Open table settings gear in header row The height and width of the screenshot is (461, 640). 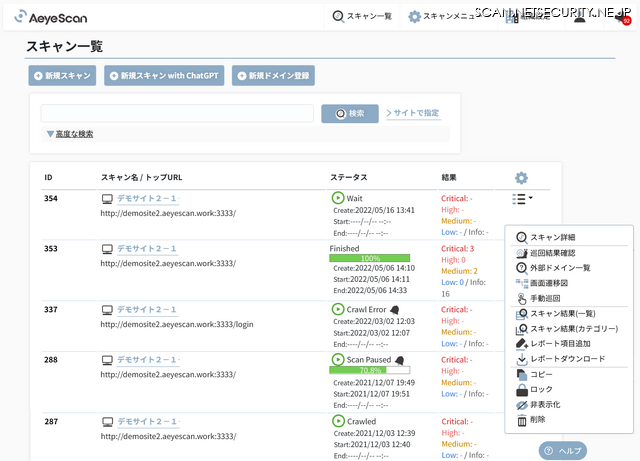coord(520,177)
